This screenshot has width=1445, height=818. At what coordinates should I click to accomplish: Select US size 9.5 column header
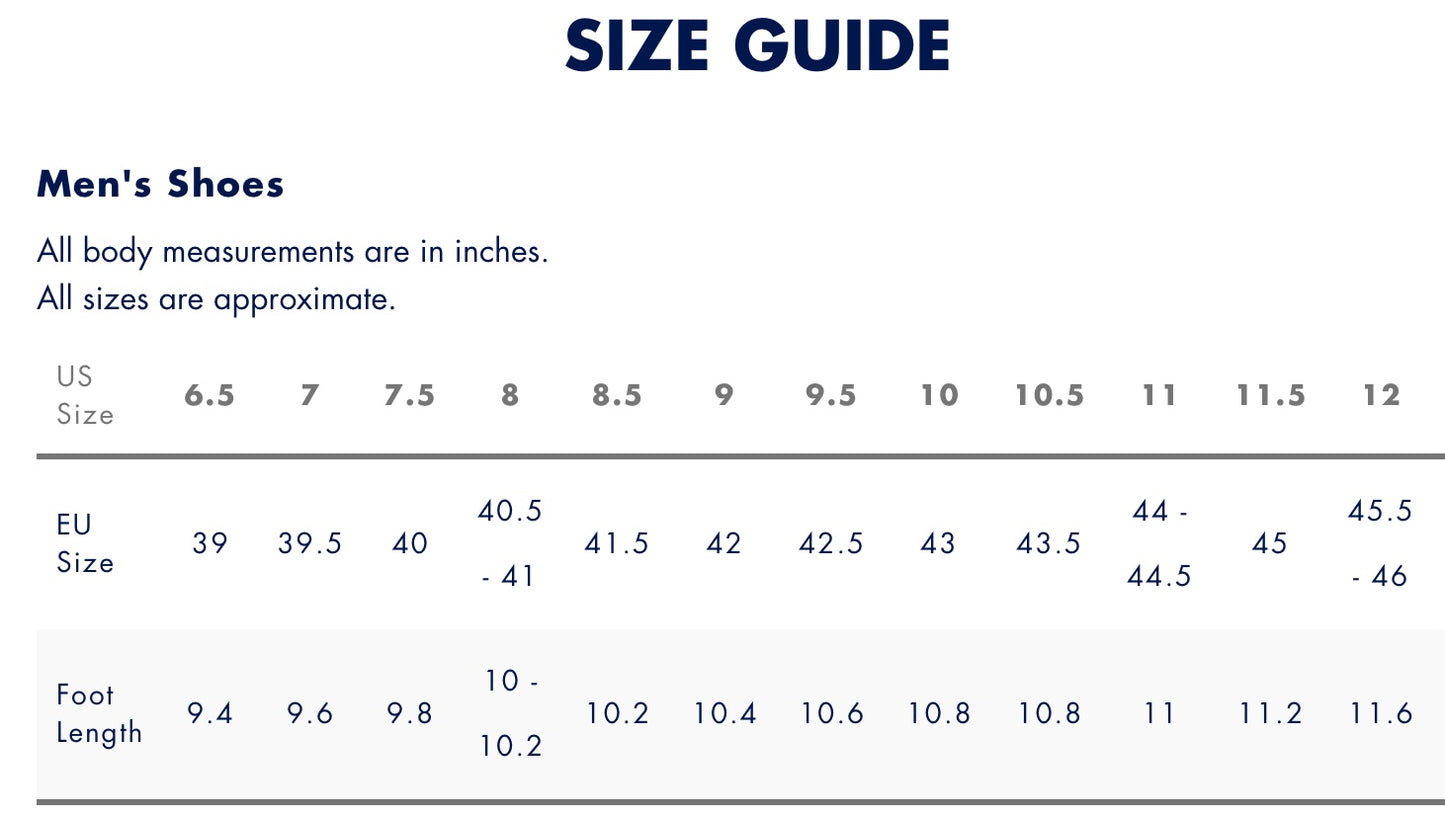(x=831, y=396)
